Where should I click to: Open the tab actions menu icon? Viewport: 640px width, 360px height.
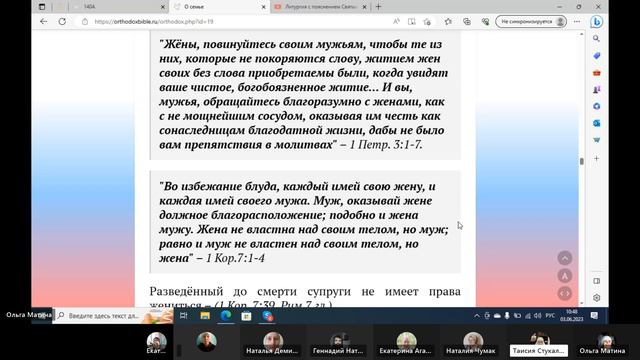click(x=42, y=7)
